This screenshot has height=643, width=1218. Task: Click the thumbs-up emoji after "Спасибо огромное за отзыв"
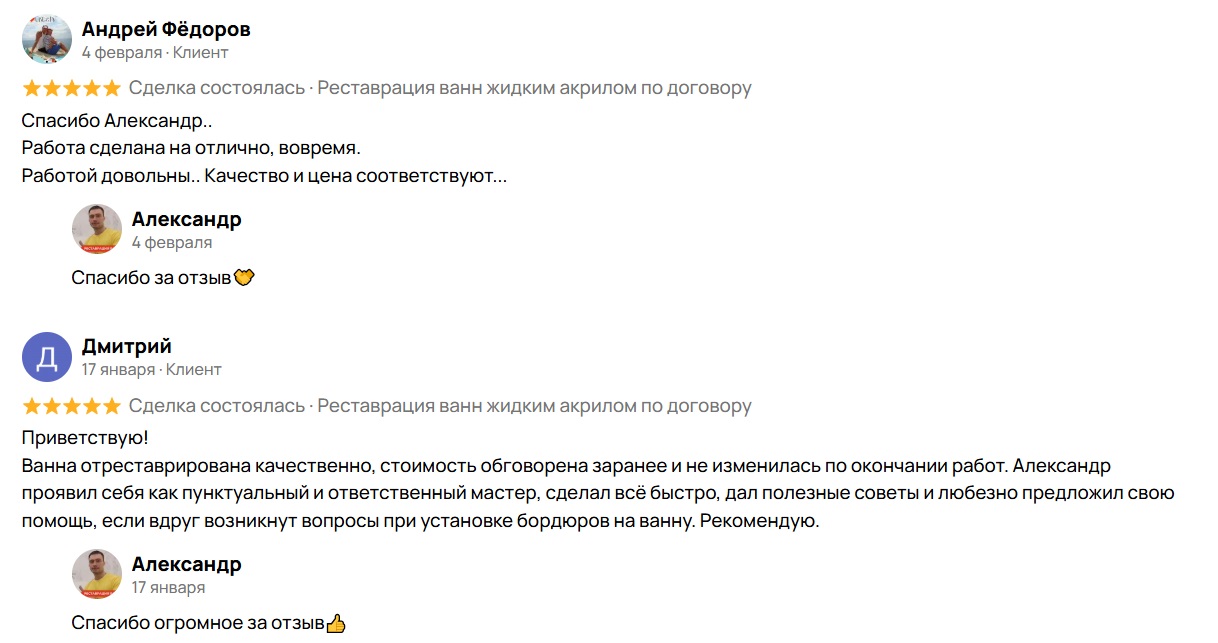tap(336, 624)
